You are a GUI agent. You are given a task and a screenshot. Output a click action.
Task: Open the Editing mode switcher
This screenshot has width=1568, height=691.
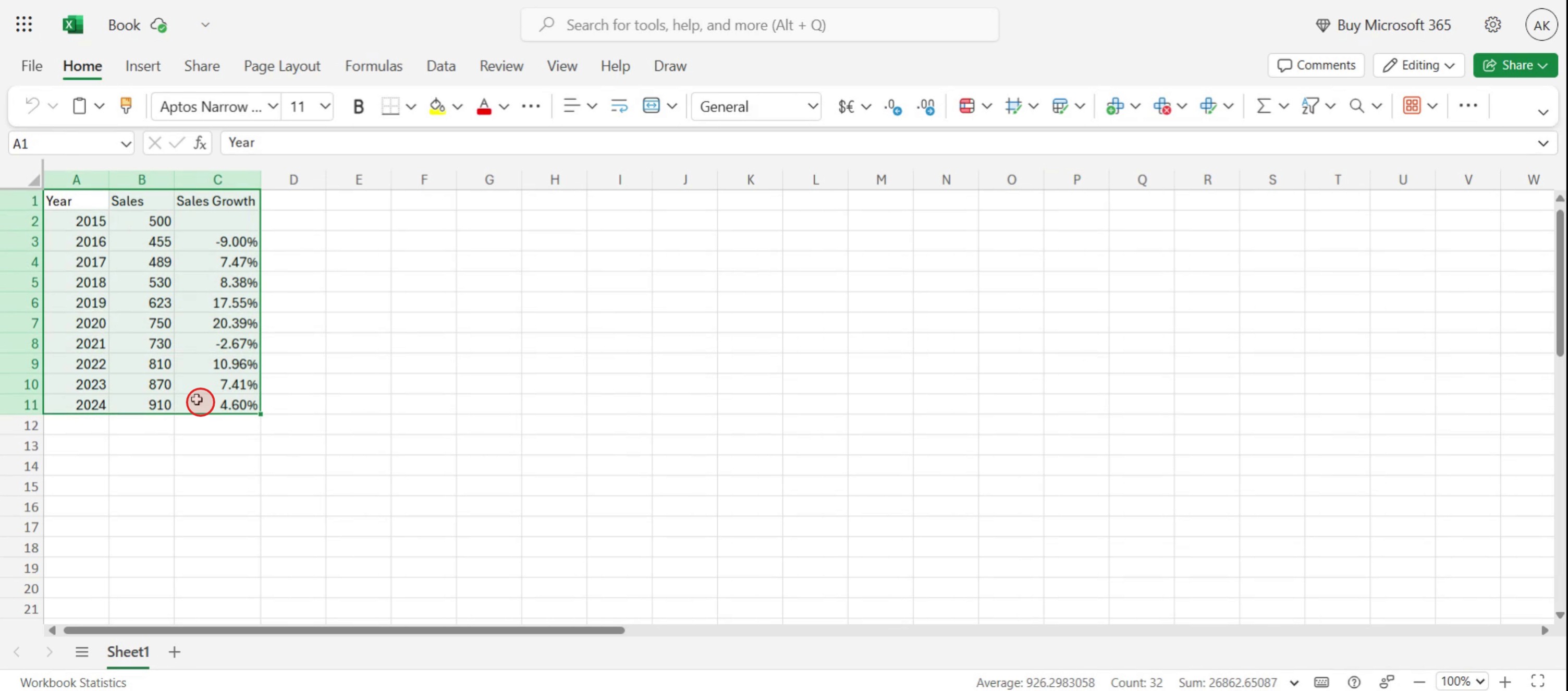tap(1418, 65)
